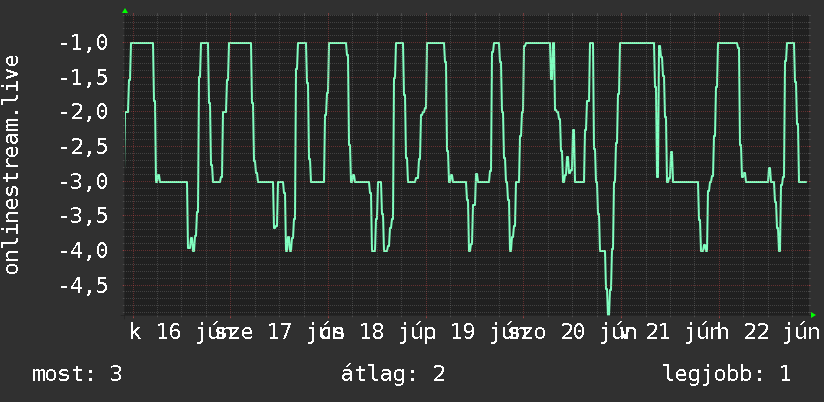This screenshot has width=824, height=402.
Task: Click the 'legjobb: 1' best value
Action: click(727, 374)
